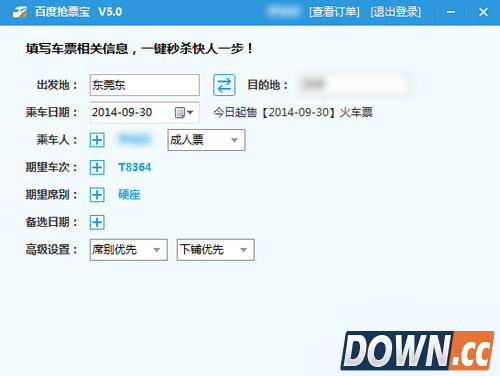This screenshot has width=500, height=376.
Task: Click the 期望车次 label
Action: 51,167
